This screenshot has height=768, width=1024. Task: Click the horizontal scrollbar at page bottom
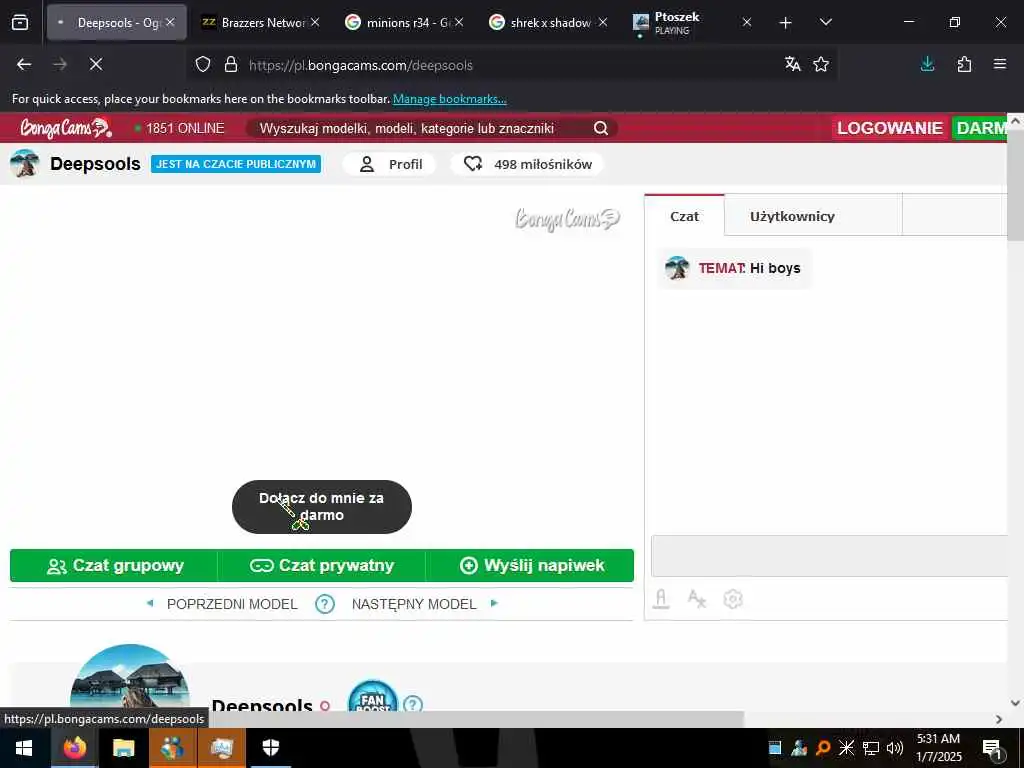372,719
